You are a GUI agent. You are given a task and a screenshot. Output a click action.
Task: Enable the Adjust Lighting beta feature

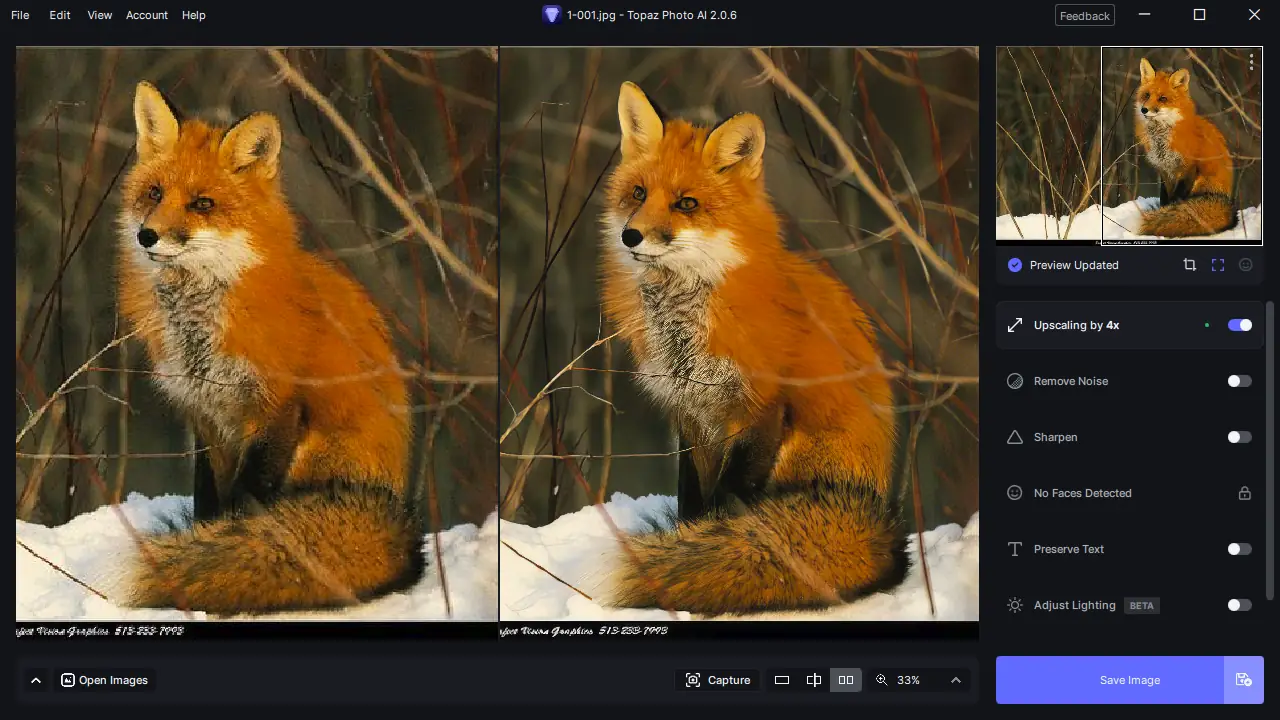(x=1239, y=605)
